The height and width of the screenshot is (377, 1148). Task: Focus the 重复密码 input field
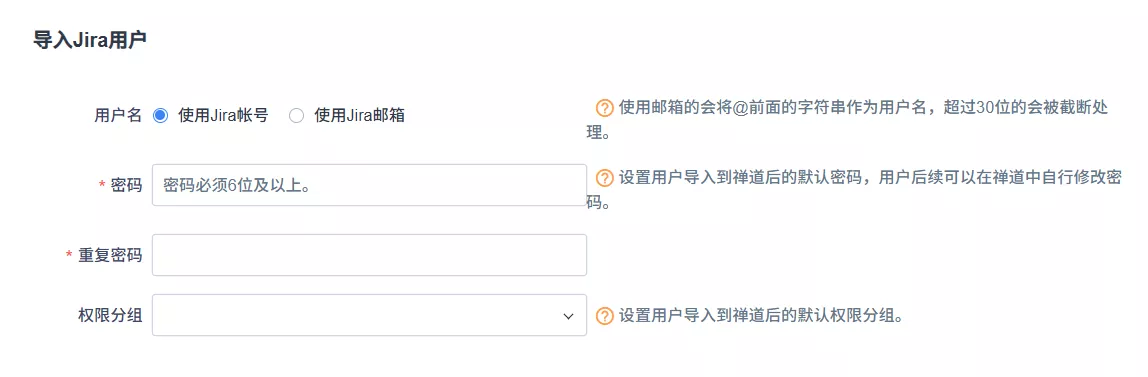[x=369, y=255]
